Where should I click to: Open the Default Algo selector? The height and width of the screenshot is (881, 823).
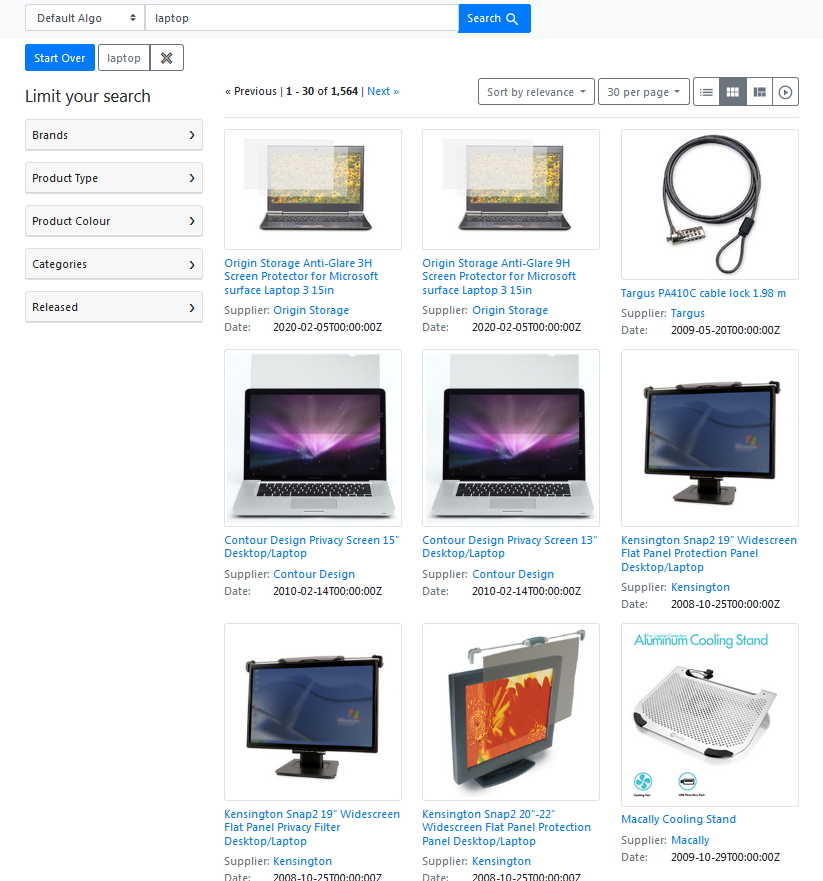tap(84, 18)
